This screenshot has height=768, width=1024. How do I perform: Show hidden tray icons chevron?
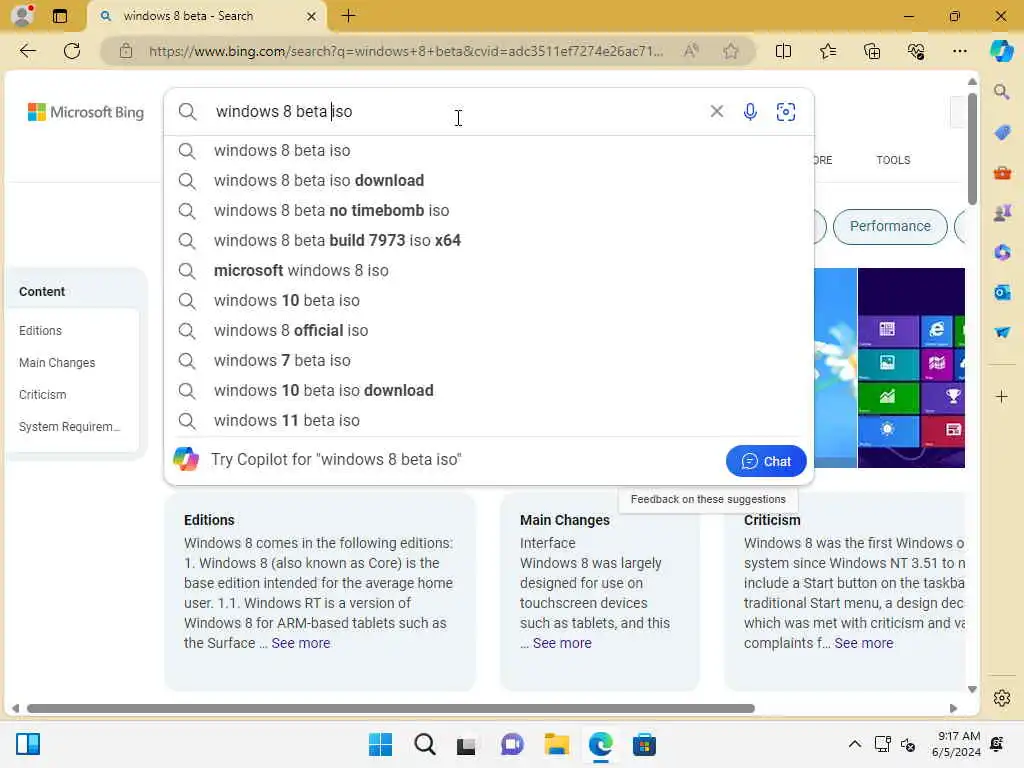[x=854, y=744]
